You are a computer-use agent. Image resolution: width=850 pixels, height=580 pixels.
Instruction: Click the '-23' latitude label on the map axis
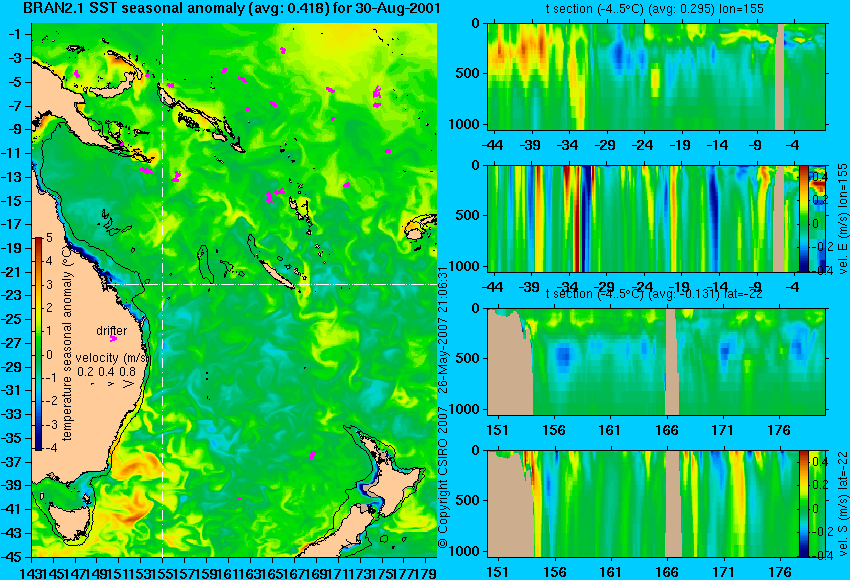pos(12,296)
